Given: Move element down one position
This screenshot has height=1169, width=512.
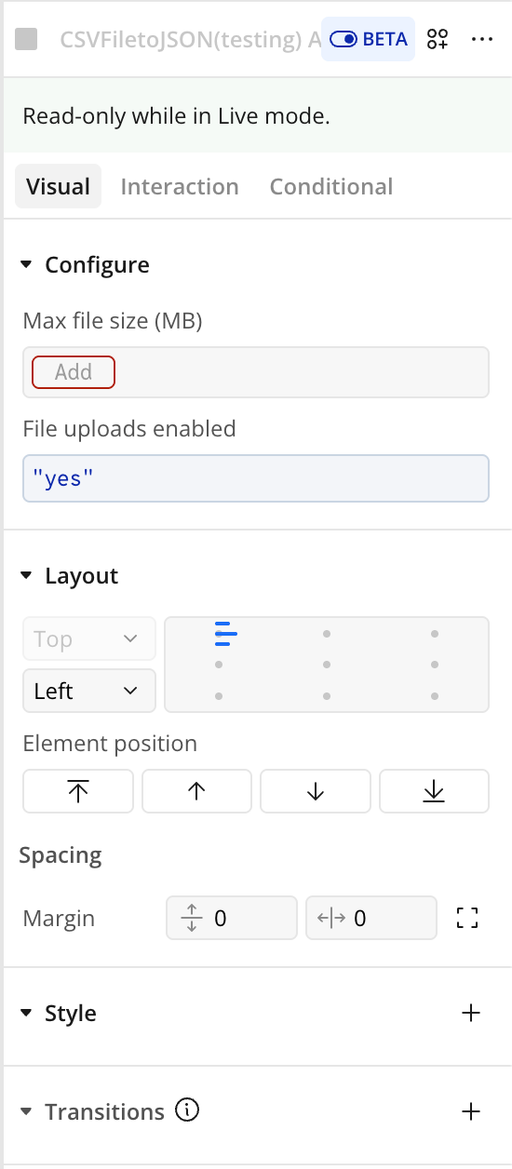Looking at the screenshot, I should (x=315, y=791).
